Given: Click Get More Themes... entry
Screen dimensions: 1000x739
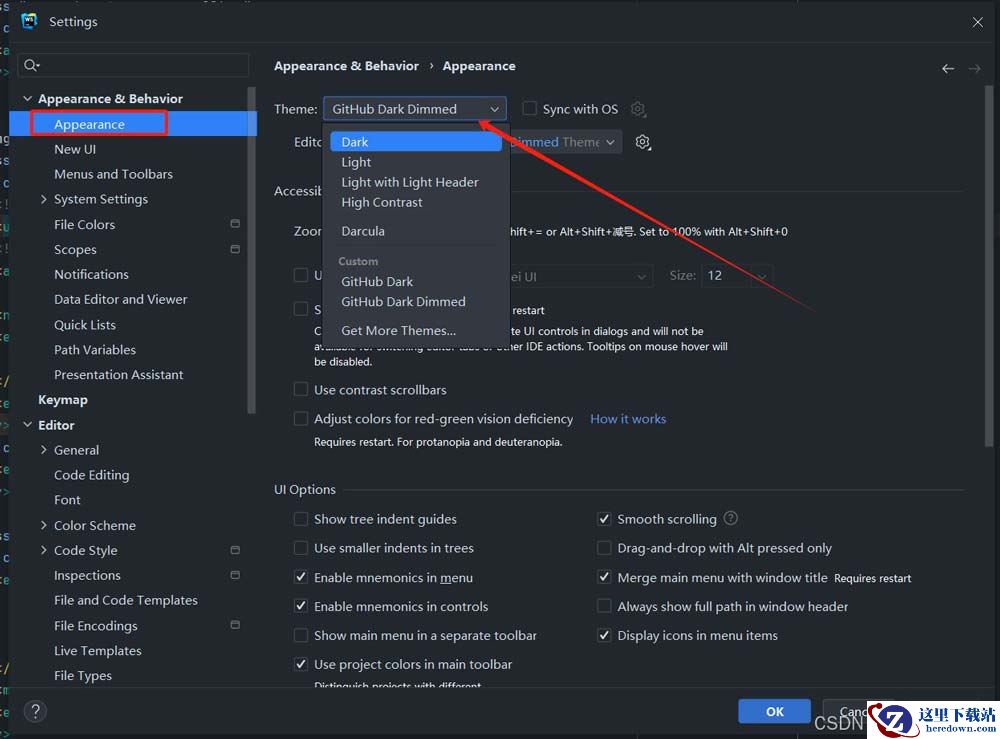Looking at the screenshot, I should click(x=416, y=330).
